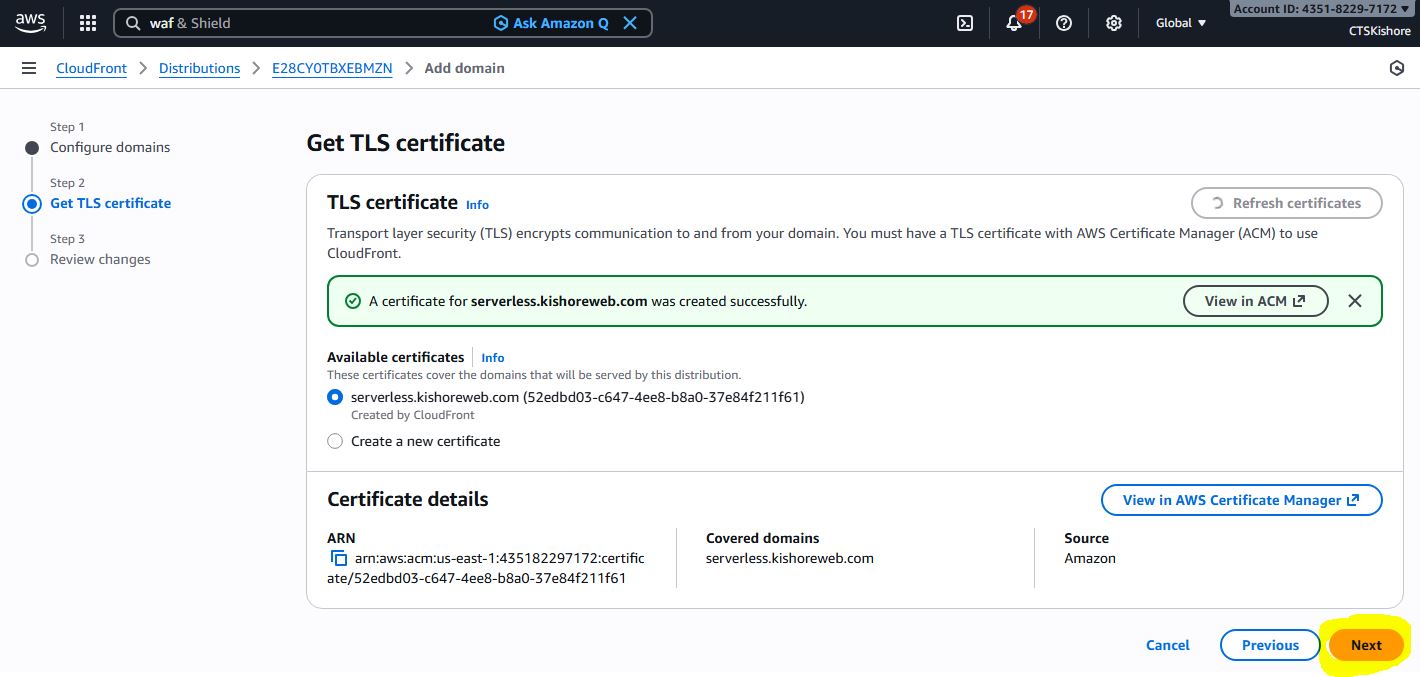The width and height of the screenshot is (1420, 677).
Task: Clear the search box text
Action: (630, 23)
